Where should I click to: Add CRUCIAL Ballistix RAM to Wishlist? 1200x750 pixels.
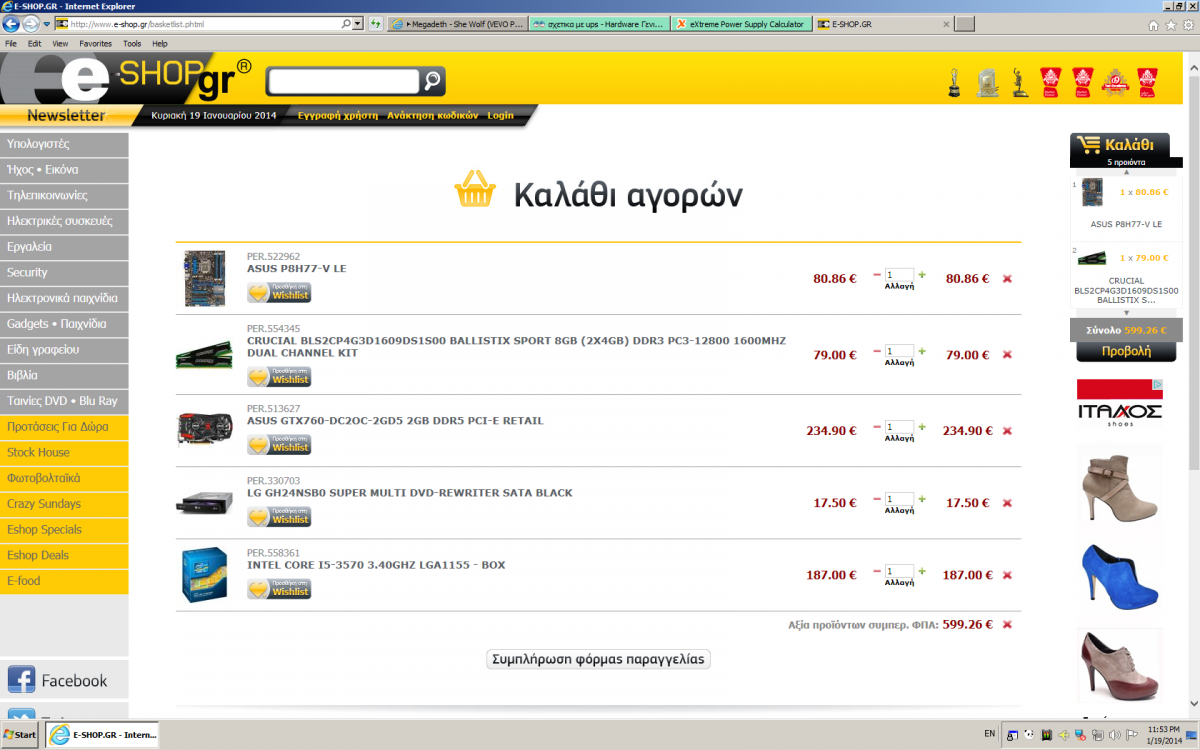[279, 377]
